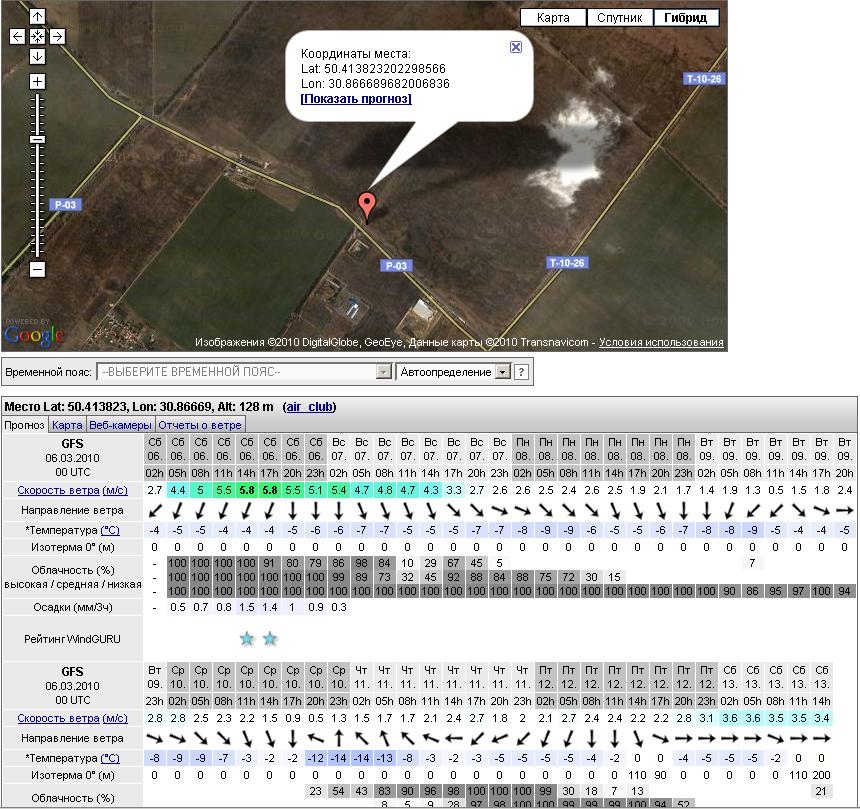Pan the map left with arrow control
This screenshot has width=860, height=809.
click(x=17, y=37)
